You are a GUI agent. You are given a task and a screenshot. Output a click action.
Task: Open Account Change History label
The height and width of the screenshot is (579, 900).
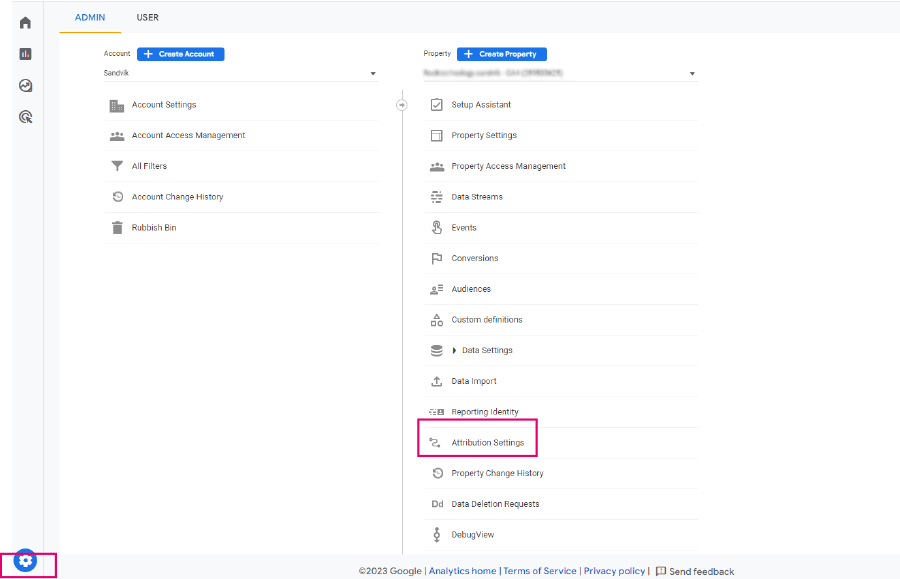click(x=177, y=197)
